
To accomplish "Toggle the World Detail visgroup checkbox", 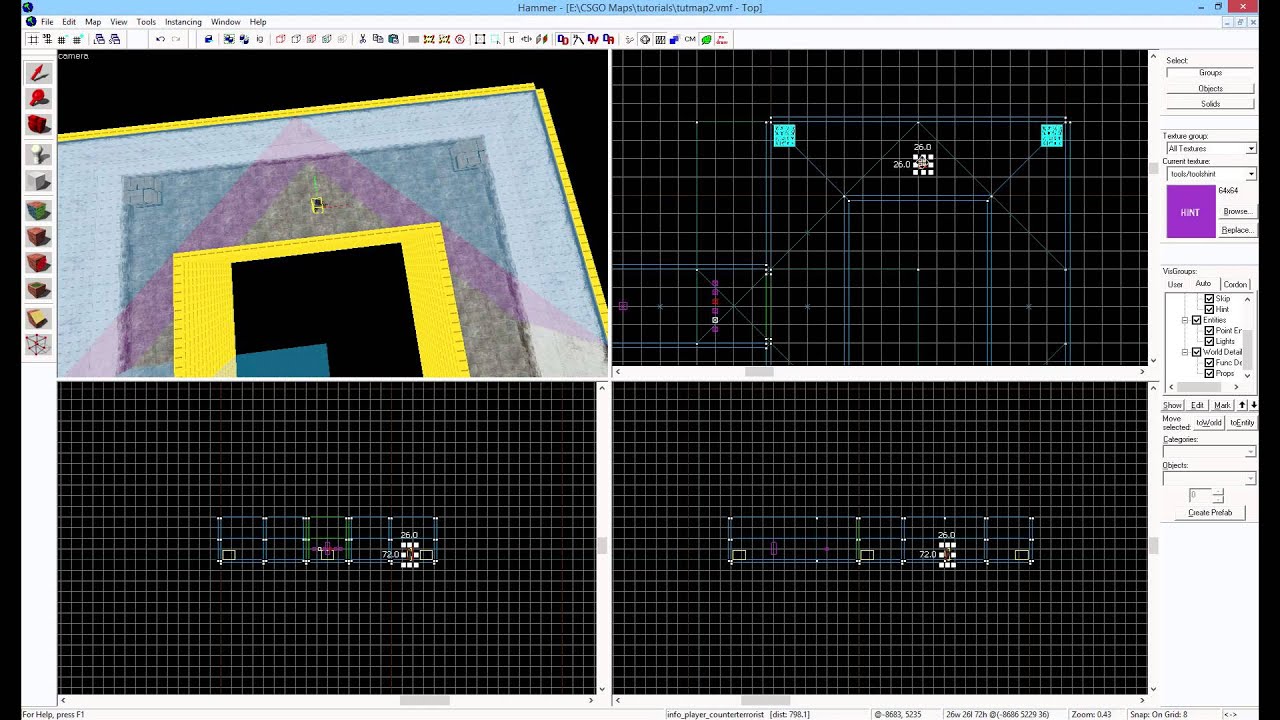I will [x=1197, y=352].
